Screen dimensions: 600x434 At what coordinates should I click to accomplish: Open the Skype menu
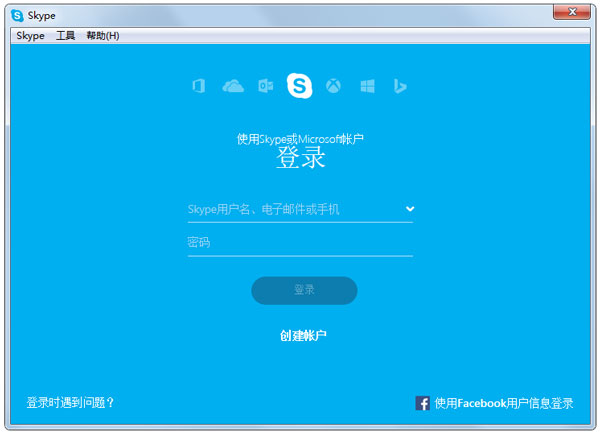click(30, 36)
